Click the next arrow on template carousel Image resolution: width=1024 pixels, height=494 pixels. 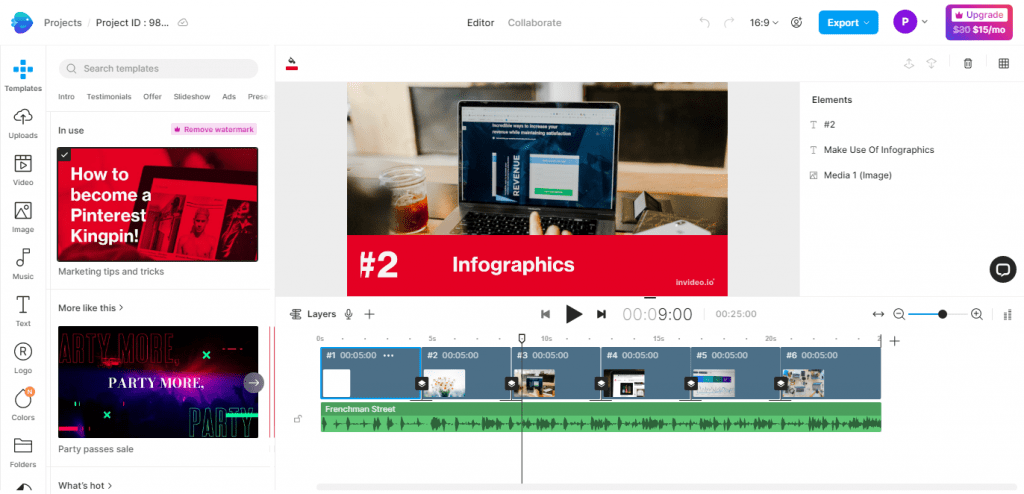(x=254, y=383)
